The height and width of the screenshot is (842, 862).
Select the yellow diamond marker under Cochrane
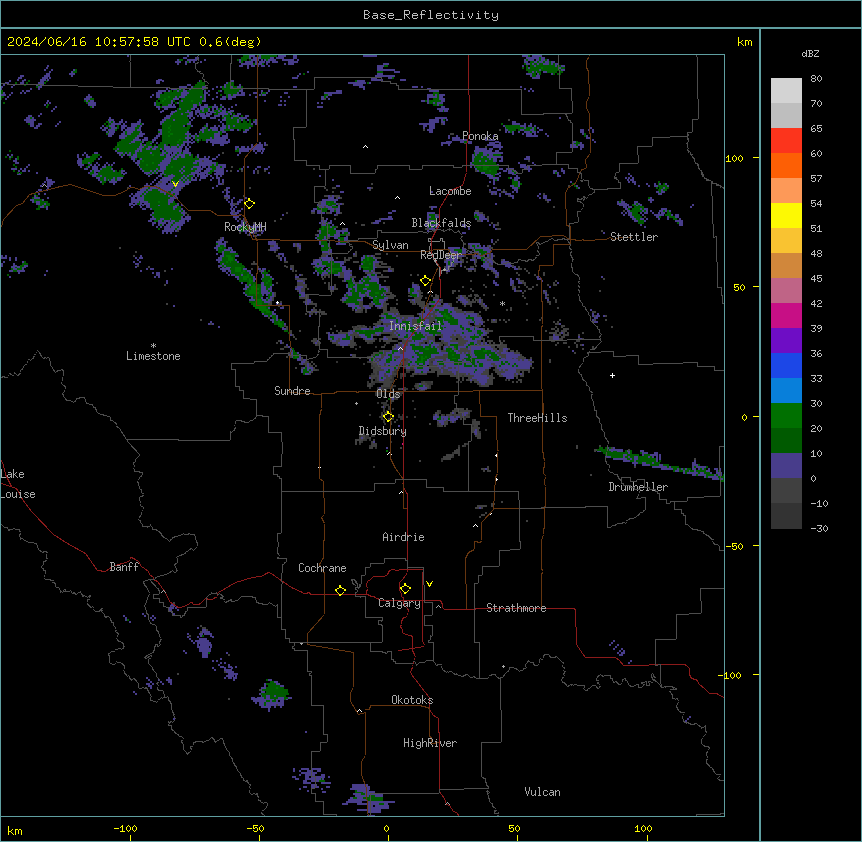pyautogui.click(x=340, y=590)
